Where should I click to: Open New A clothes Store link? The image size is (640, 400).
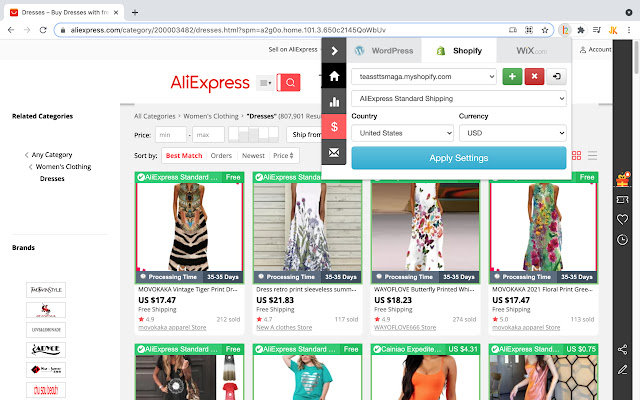[x=284, y=327]
